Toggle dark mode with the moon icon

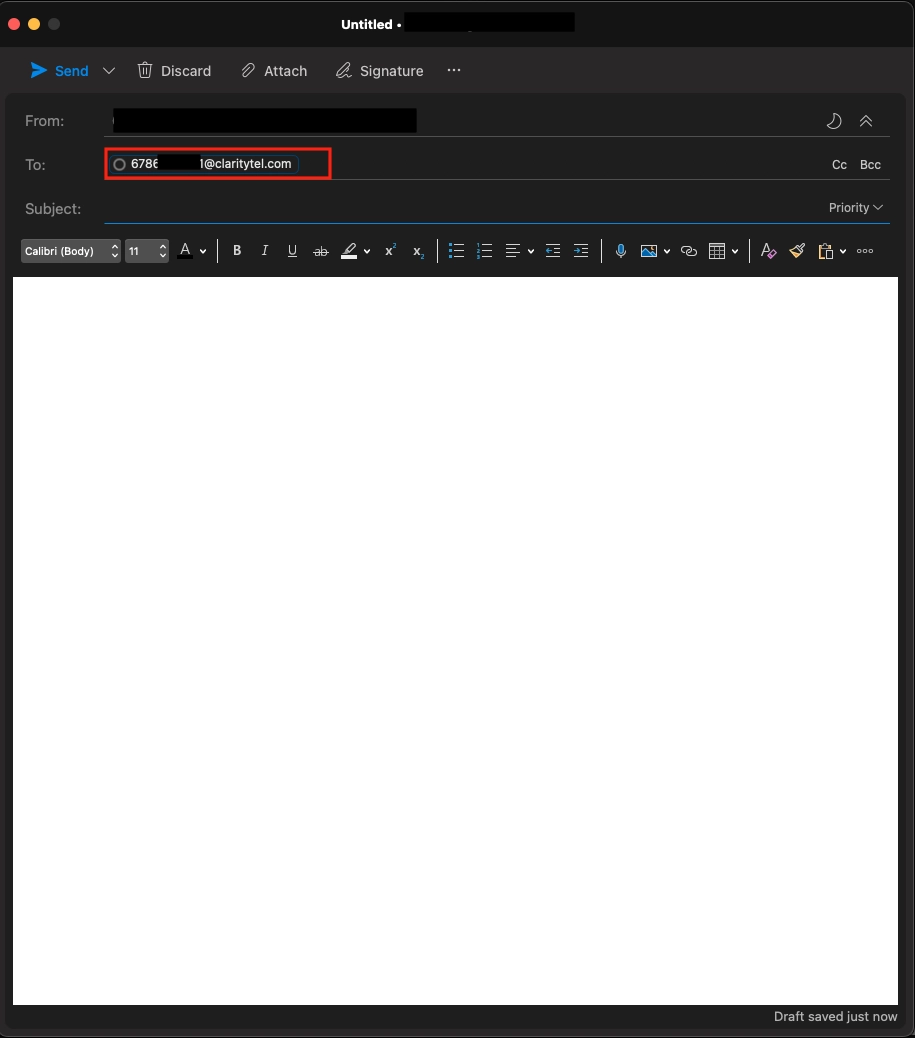click(834, 121)
